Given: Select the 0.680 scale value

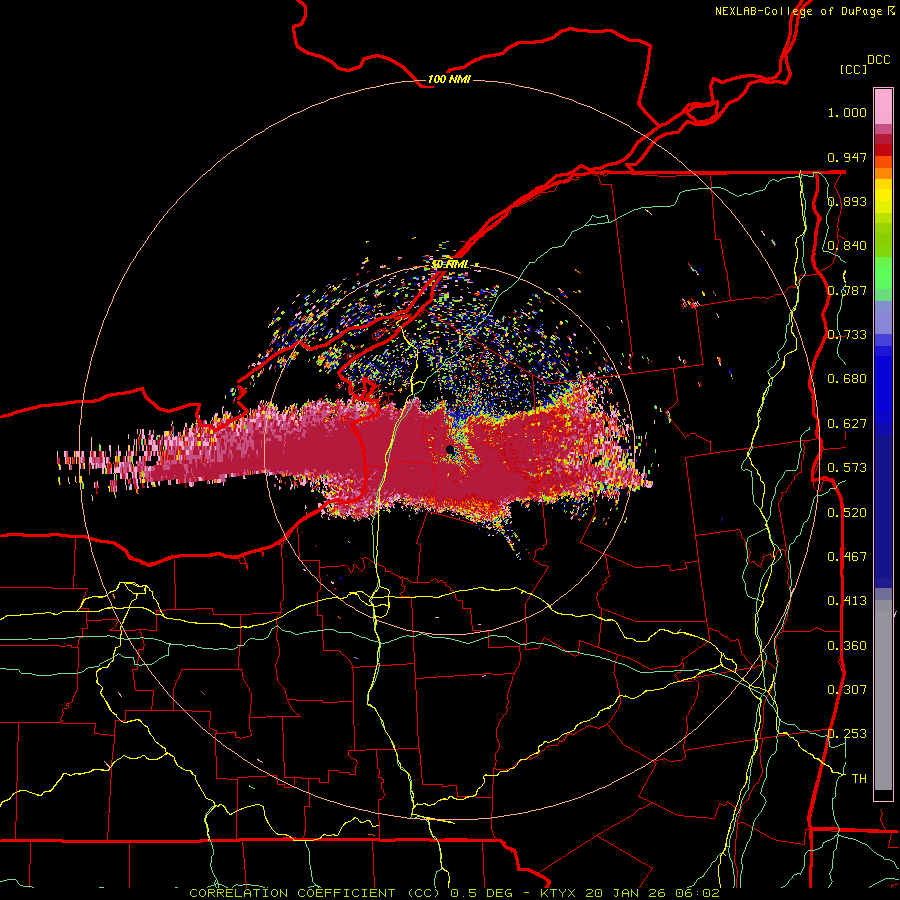Looking at the screenshot, I should coord(847,379).
